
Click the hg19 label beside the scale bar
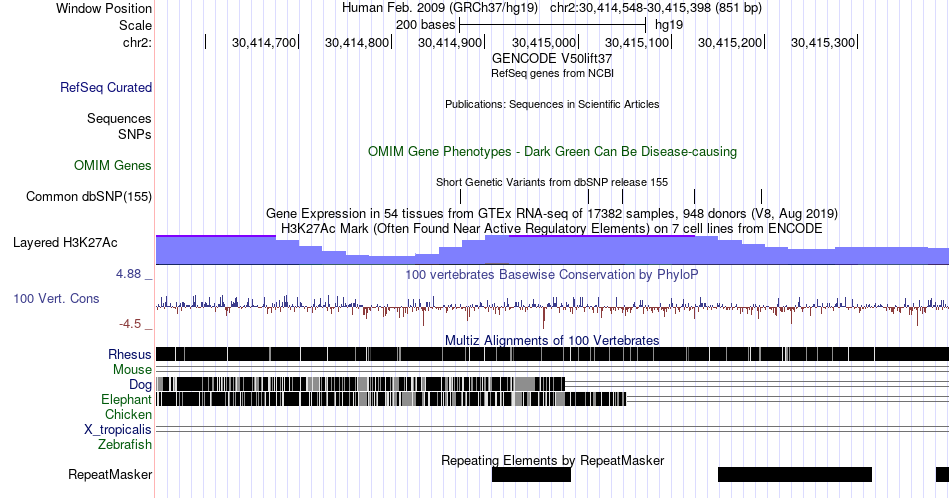coord(669,25)
